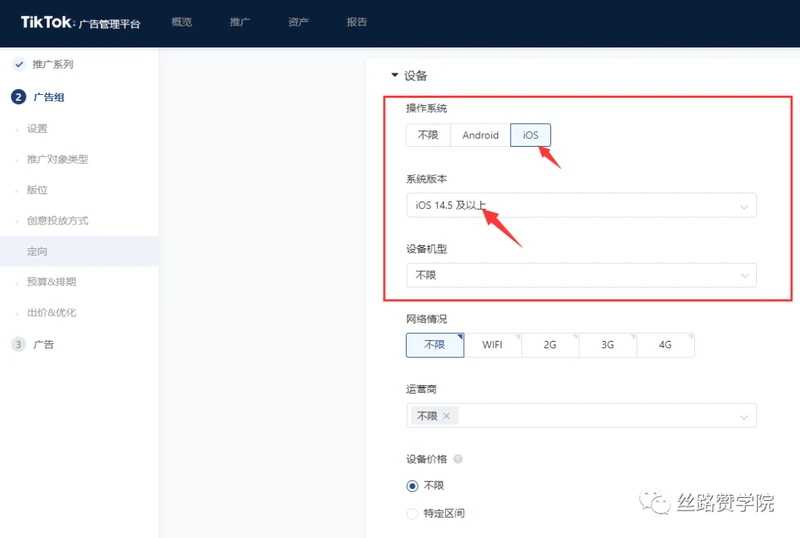
Task: Open the 设备机型 dropdown
Action: (581, 276)
